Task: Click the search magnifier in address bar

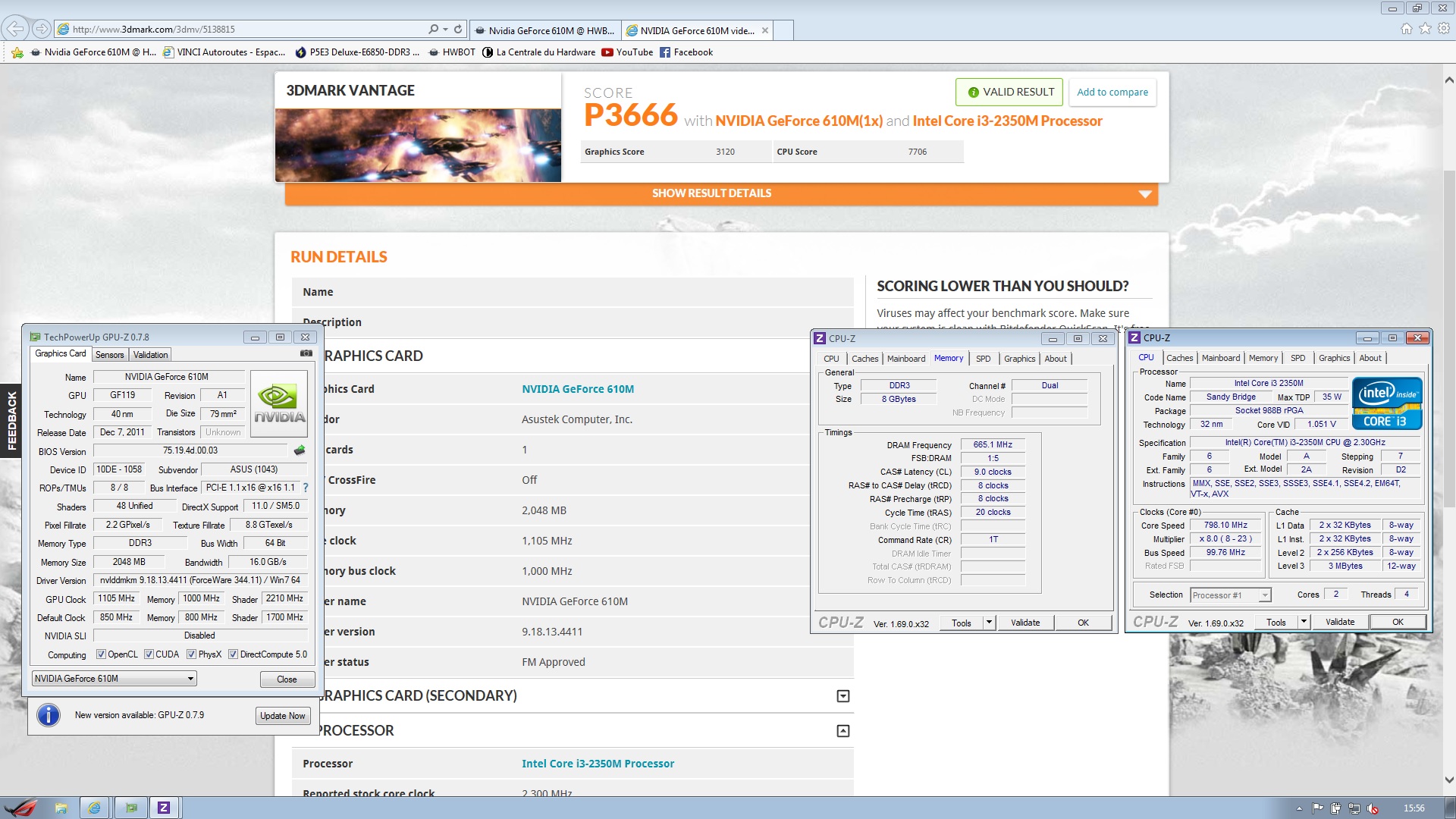Action: tap(433, 29)
